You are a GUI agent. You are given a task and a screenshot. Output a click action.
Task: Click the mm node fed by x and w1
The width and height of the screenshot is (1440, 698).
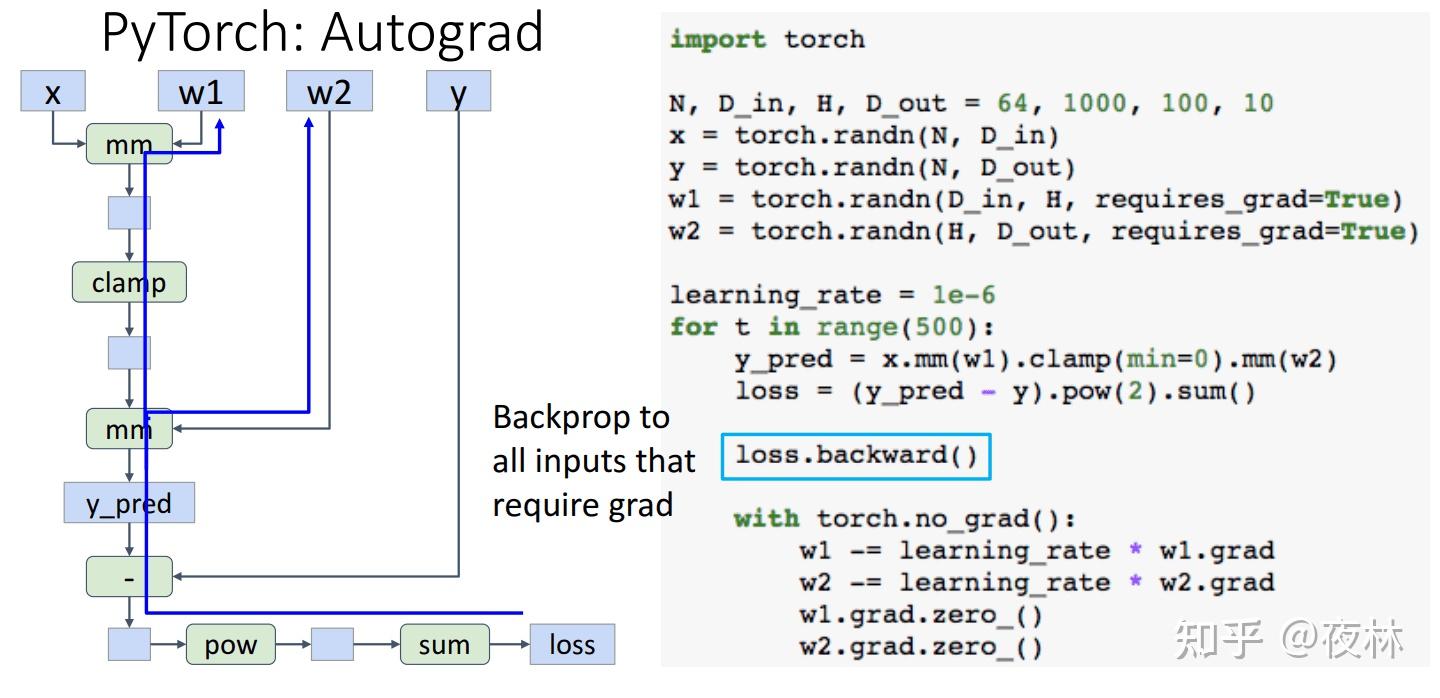[129, 145]
